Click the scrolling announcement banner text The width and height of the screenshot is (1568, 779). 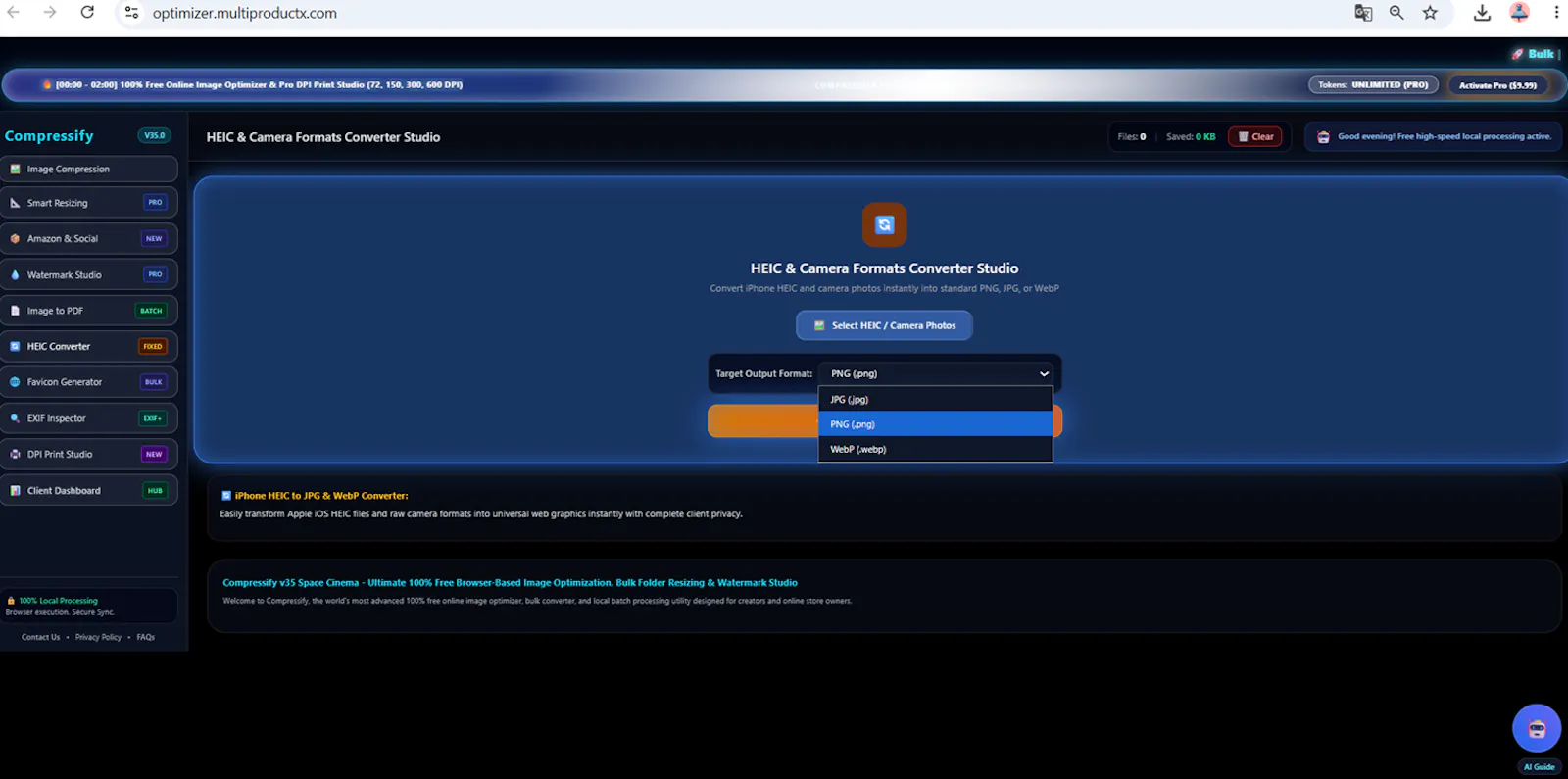click(259, 85)
